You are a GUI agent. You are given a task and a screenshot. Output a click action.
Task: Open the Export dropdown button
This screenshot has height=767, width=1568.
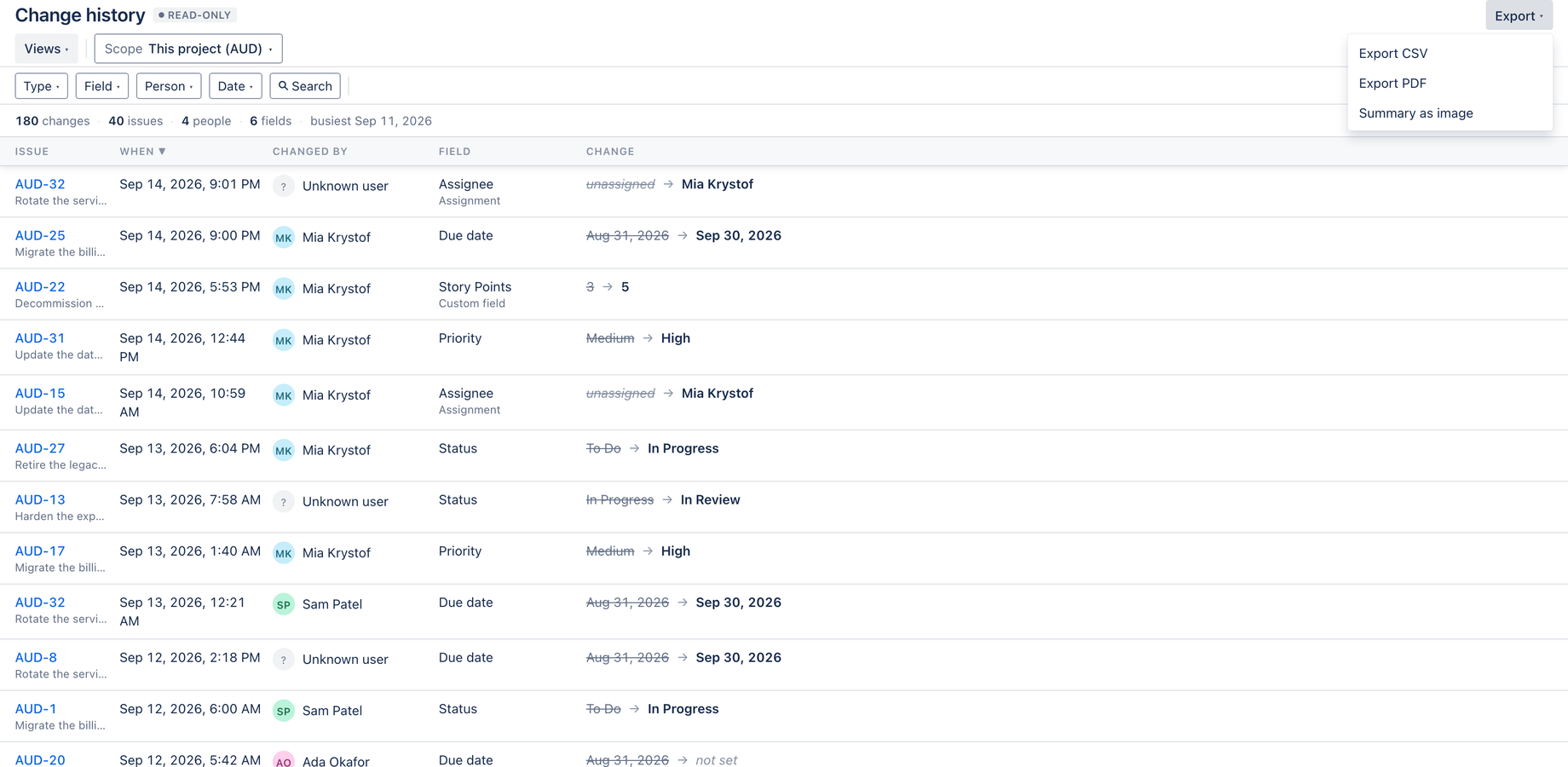point(1519,15)
